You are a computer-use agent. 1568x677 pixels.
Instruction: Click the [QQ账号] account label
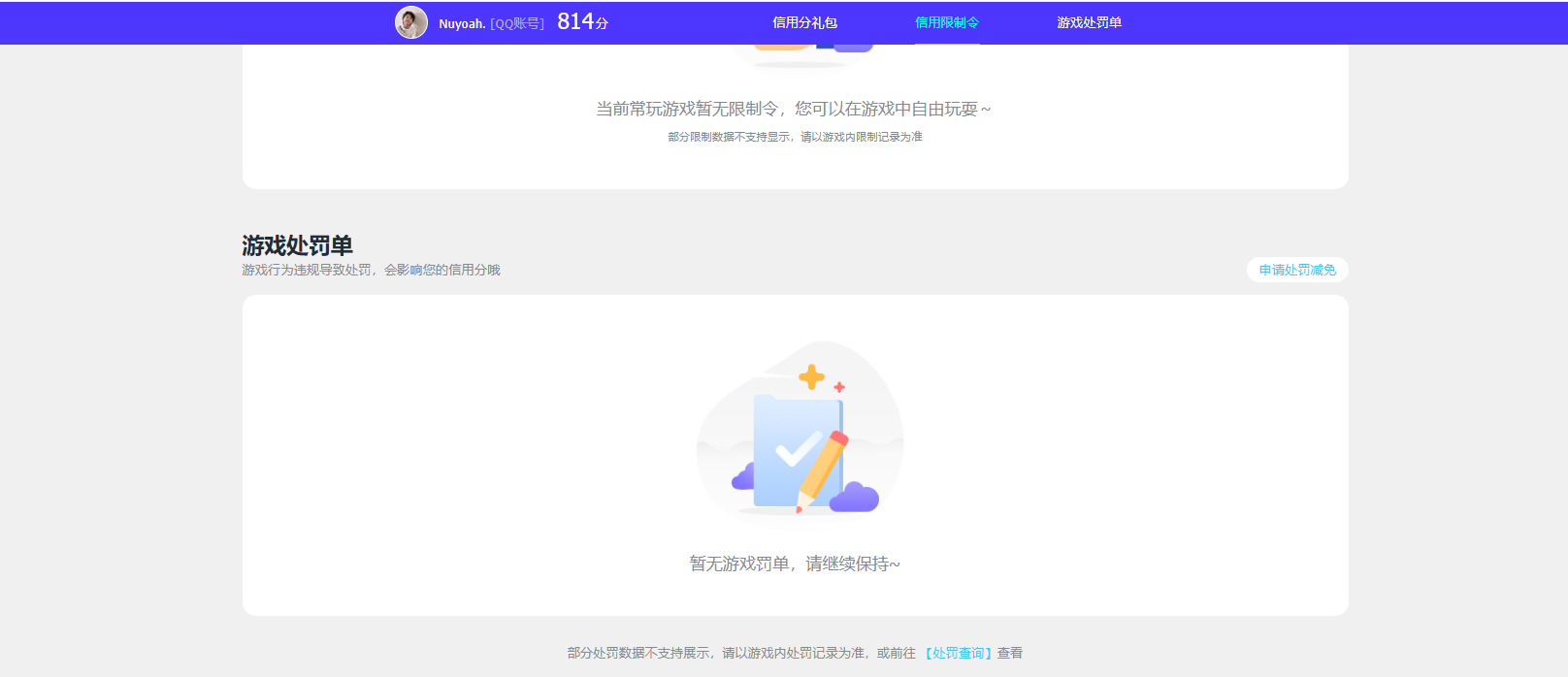click(517, 23)
